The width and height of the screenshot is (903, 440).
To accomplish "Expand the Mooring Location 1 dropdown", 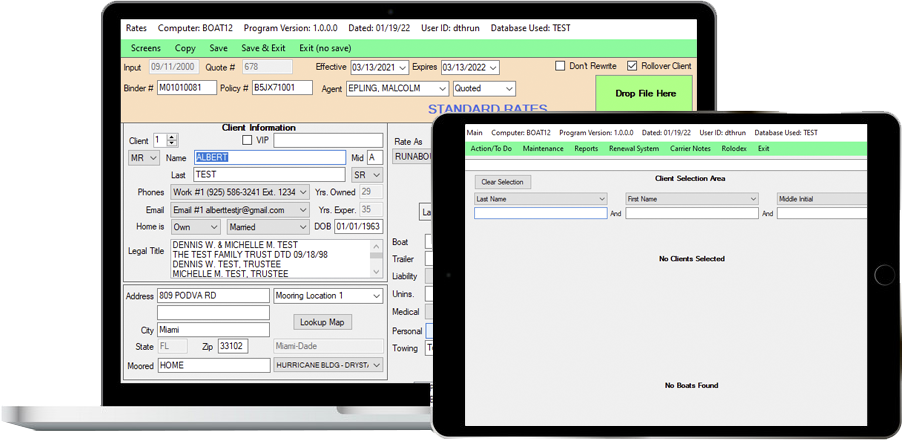I will [376, 297].
